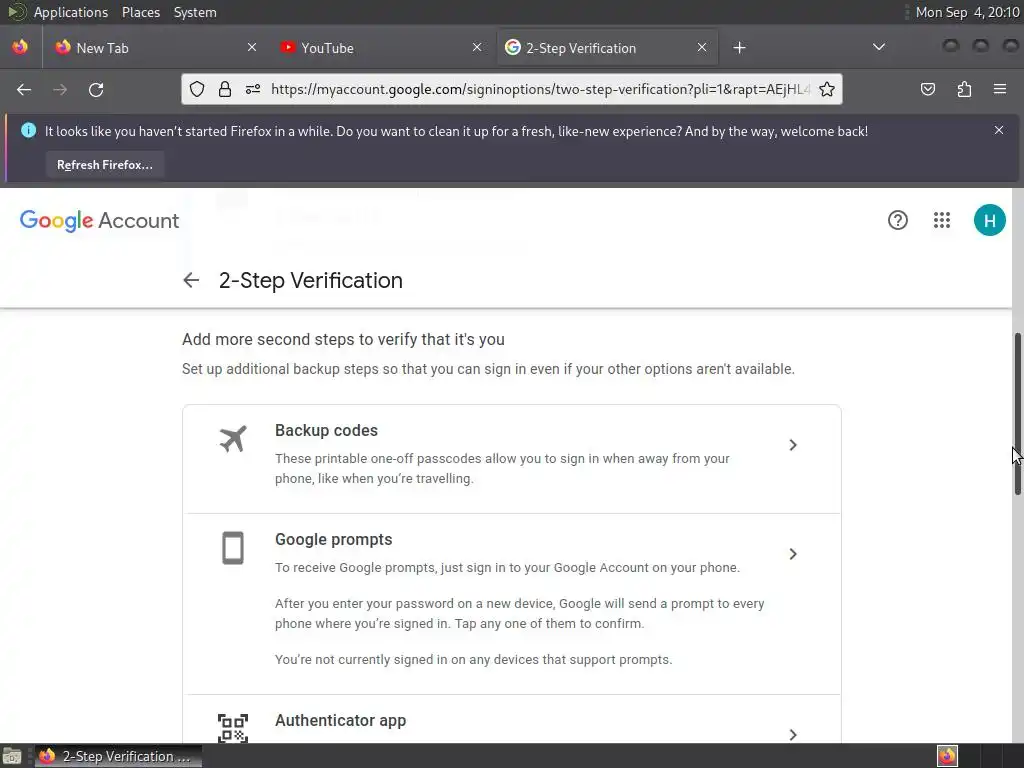Click the clock showing Mon Sep 4, 20:10

967,12
